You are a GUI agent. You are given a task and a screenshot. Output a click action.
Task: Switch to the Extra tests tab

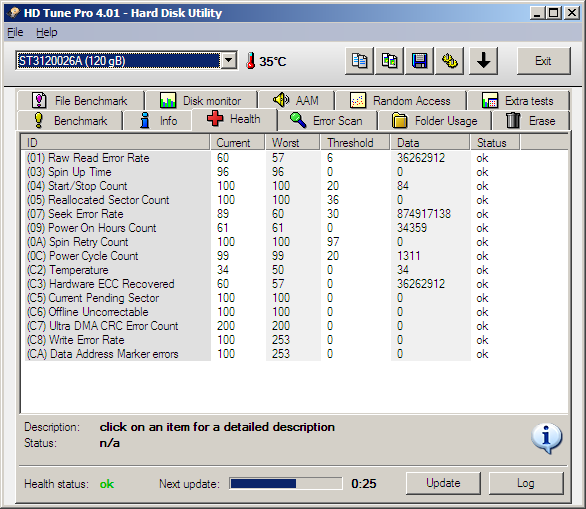(x=518, y=101)
